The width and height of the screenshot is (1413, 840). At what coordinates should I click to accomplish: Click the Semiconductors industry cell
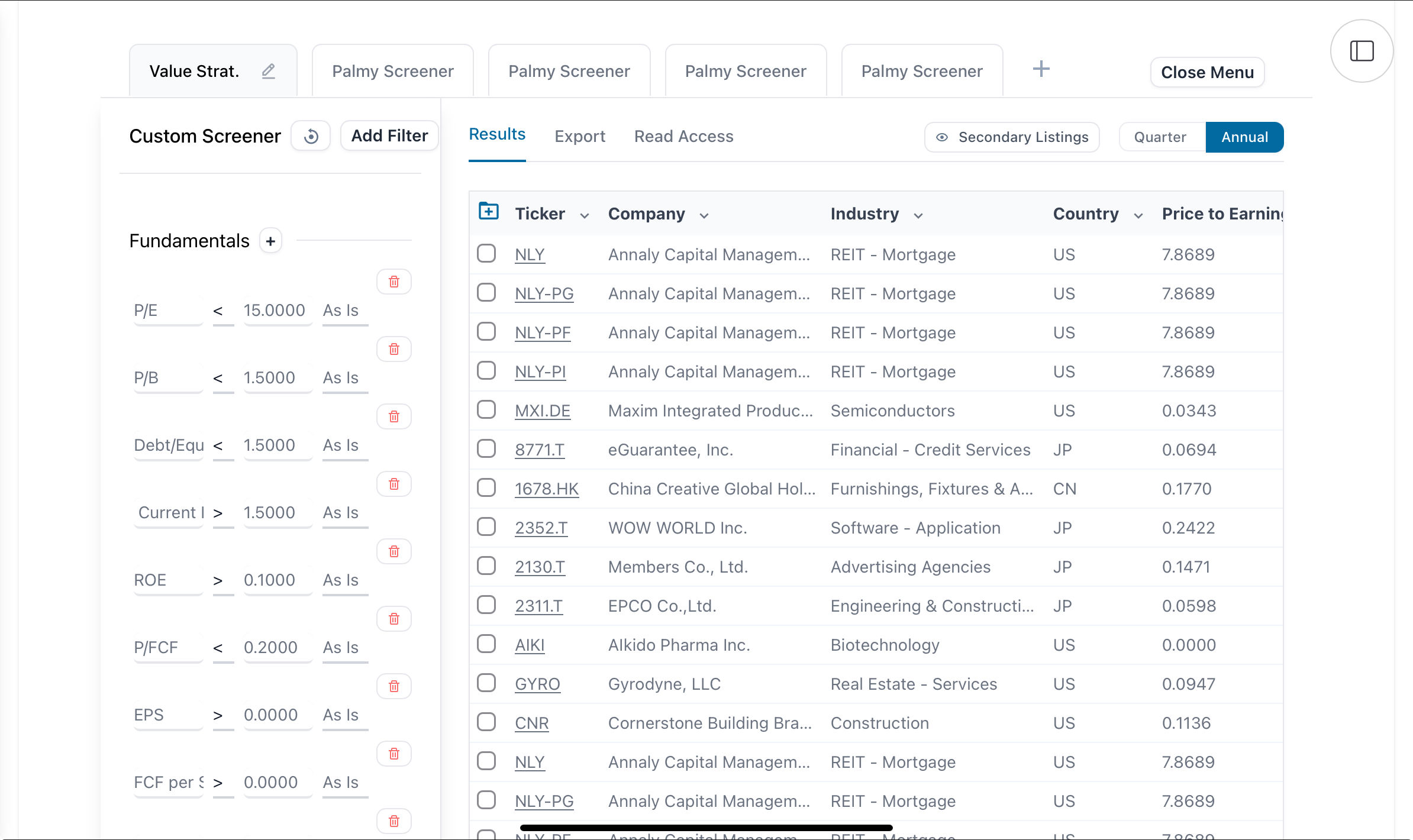tap(892, 411)
